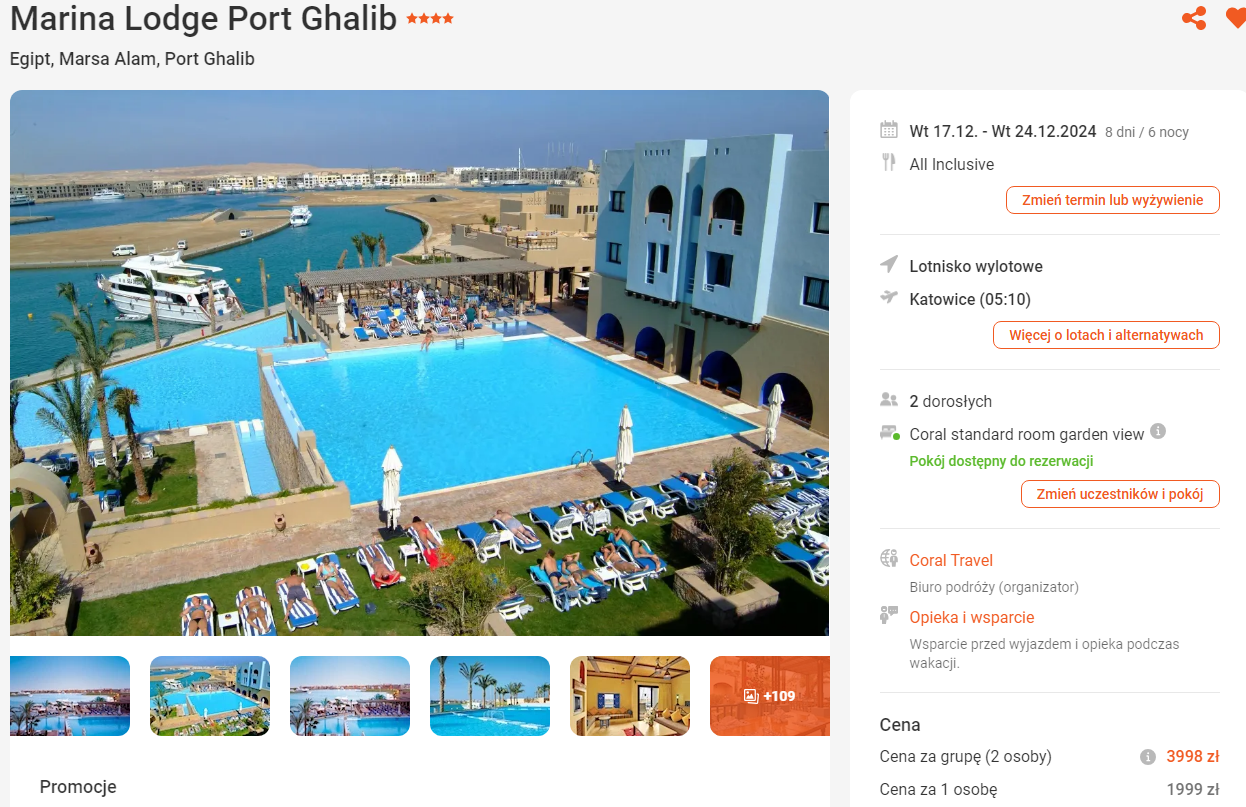Click the calendar icon beside travel dates
1246x807 pixels.
click(x=889, y=130)
